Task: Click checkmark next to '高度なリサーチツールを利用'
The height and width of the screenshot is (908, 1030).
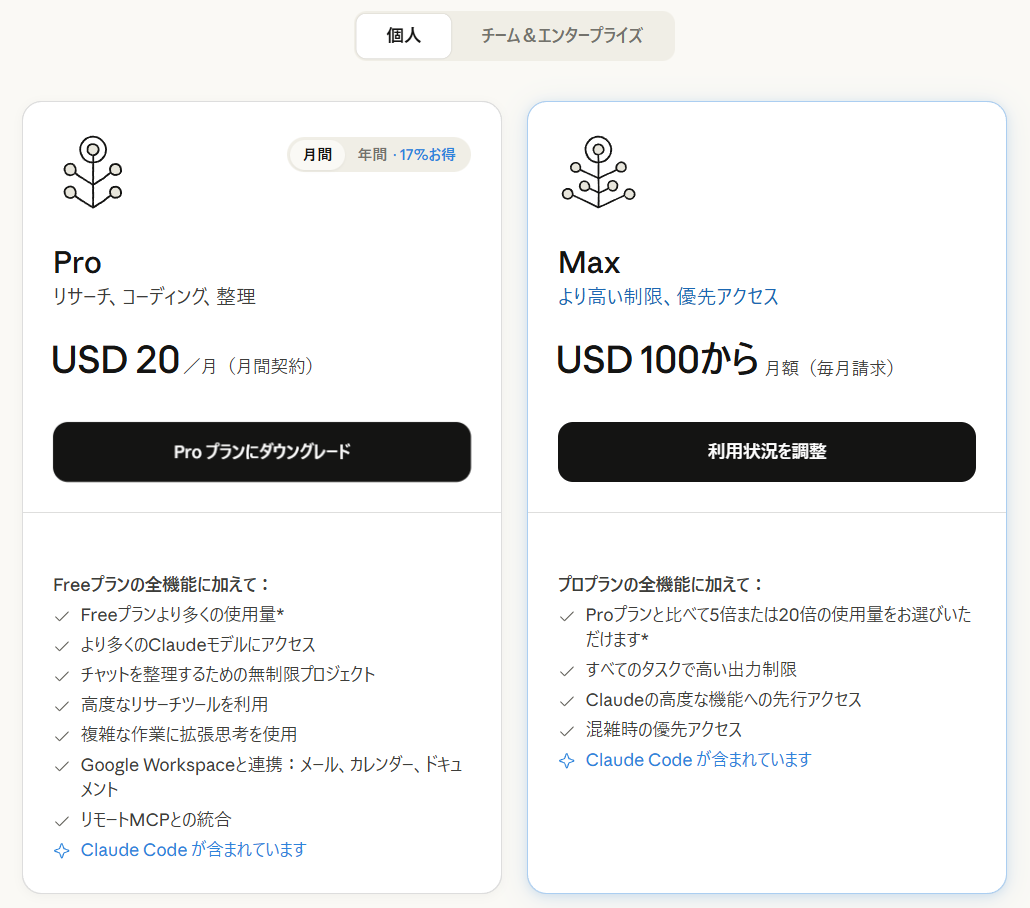Action: click(62, 705)
